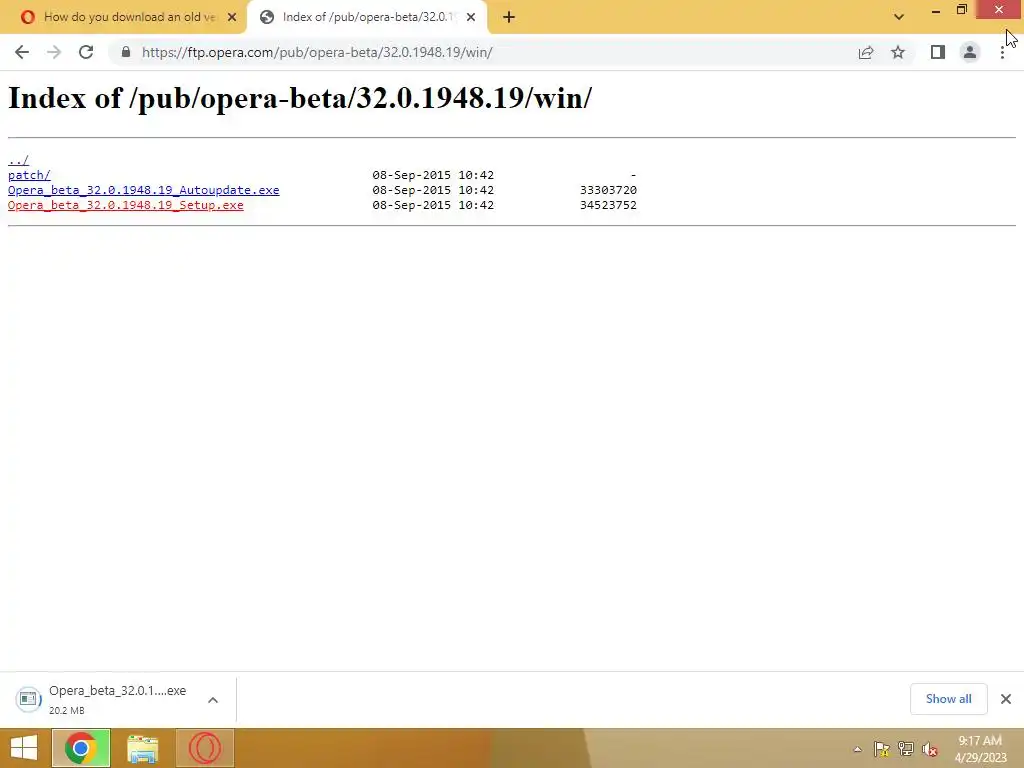
Task: Close the 'Index of /pub/opera-beta' tab
Action: 471,18
